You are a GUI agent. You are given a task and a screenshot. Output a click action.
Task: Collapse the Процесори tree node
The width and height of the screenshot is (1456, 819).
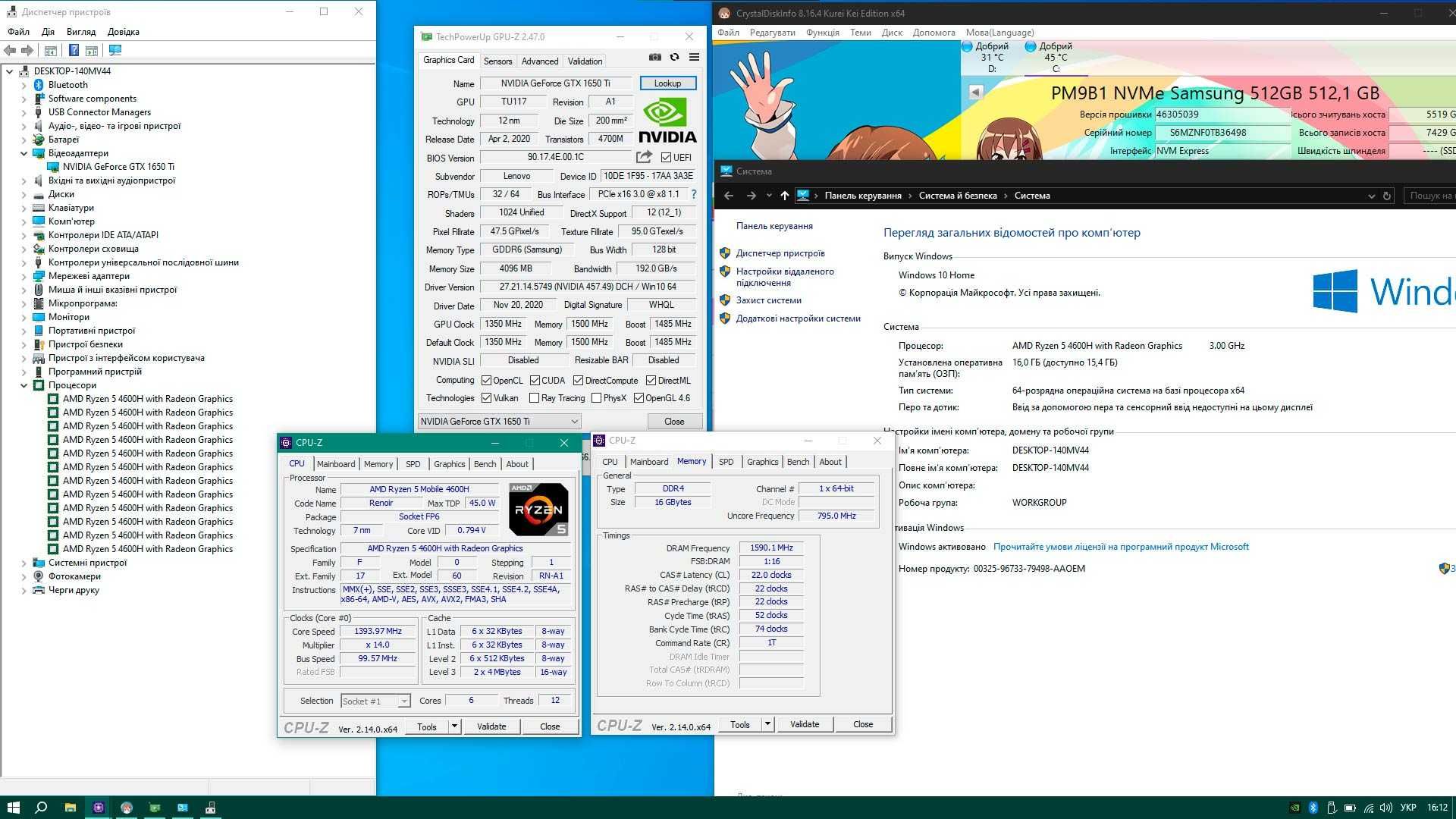[x=24, y=385]
